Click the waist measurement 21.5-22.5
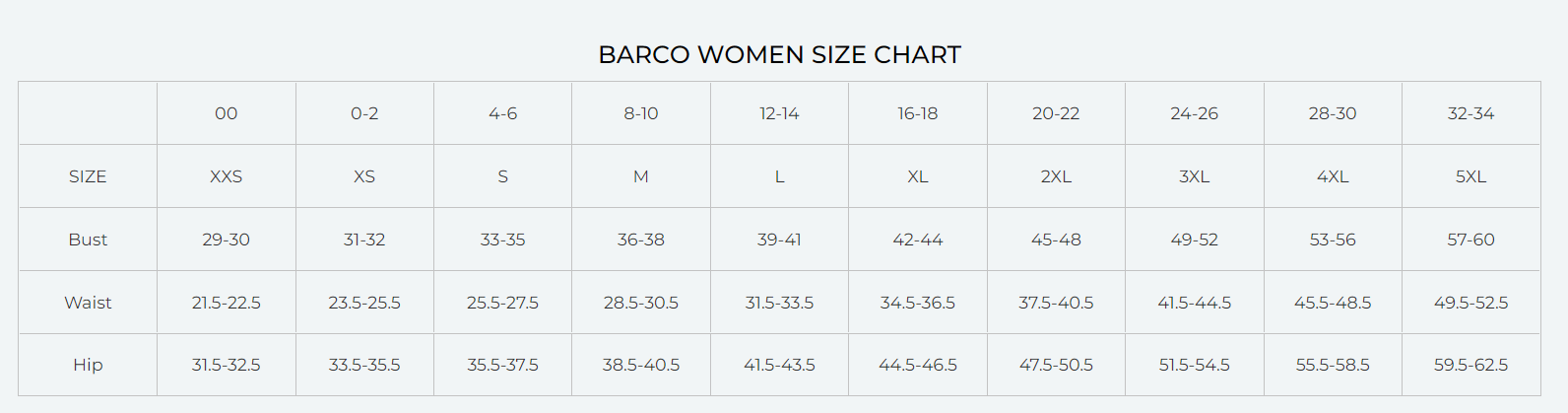Viewport: 1568px width, 413px height. [226, 303]
